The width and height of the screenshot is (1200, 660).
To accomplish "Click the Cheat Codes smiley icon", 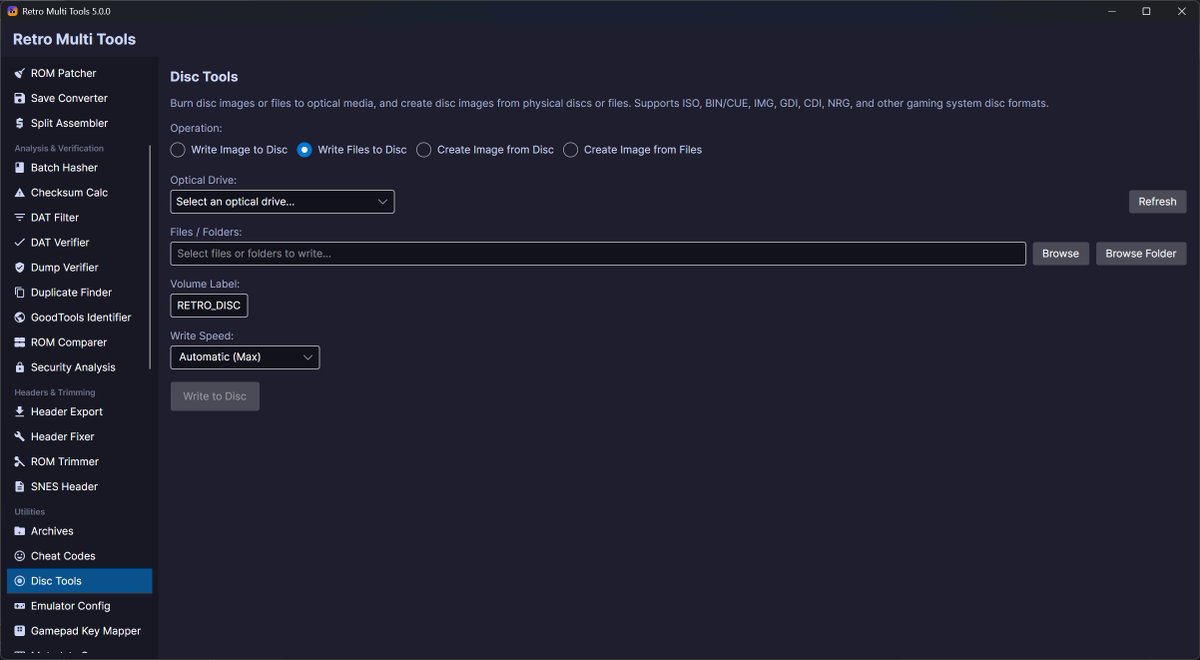I will coord(20,556).
